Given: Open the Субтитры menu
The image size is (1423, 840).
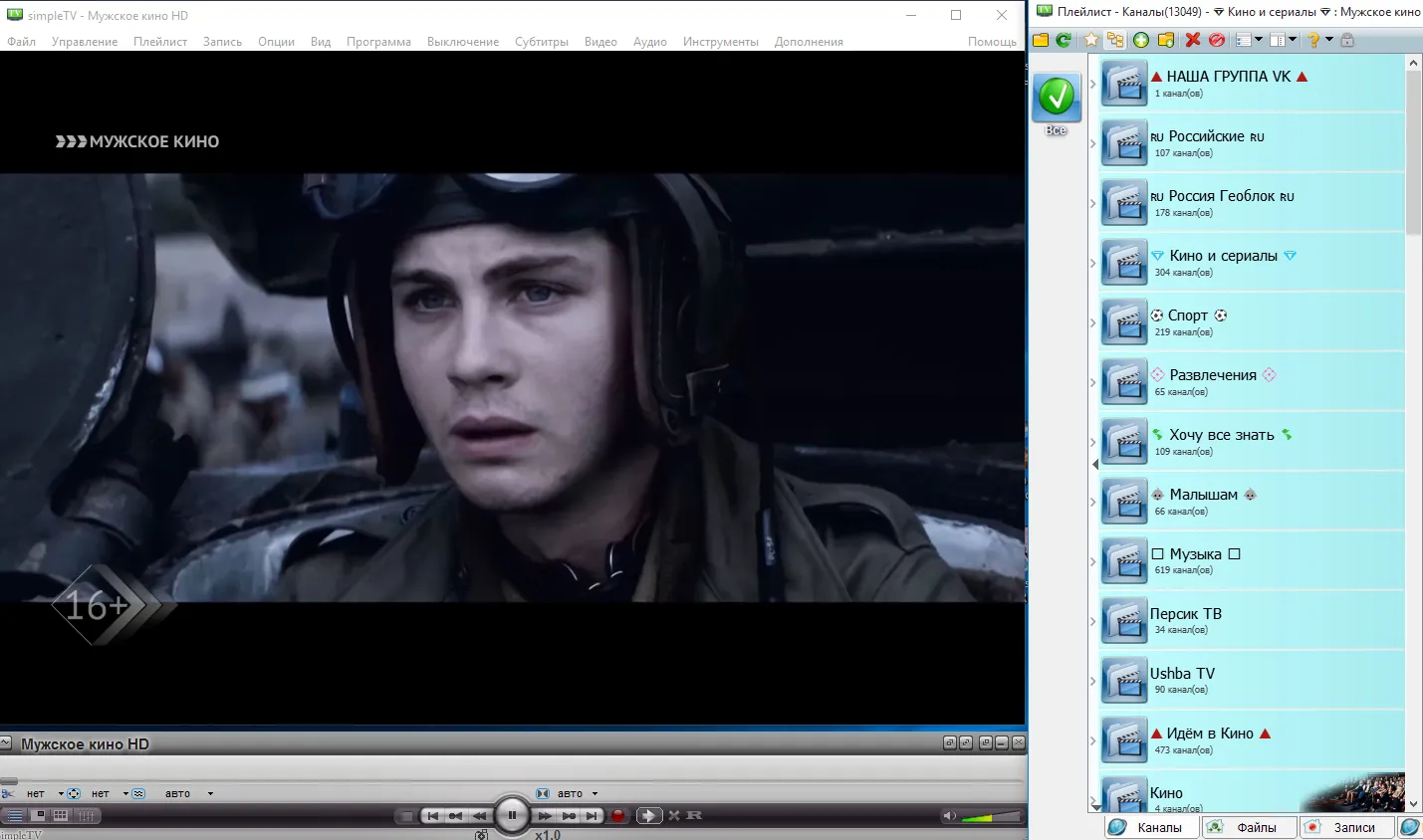Looking at the screenshot, I should [x=542, y=42].
